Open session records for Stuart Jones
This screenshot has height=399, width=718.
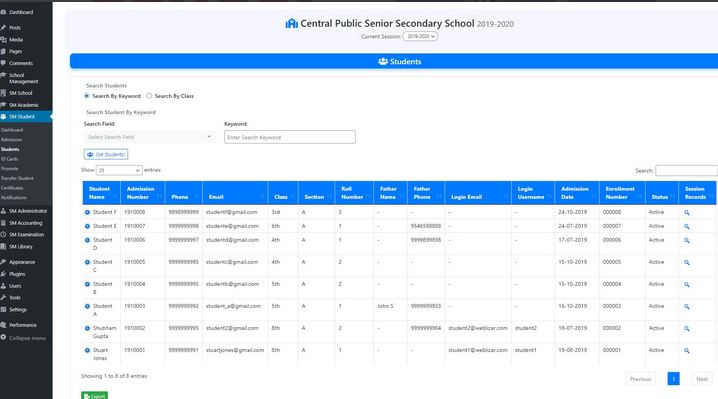pyautogui.click(x=686, y=350)
